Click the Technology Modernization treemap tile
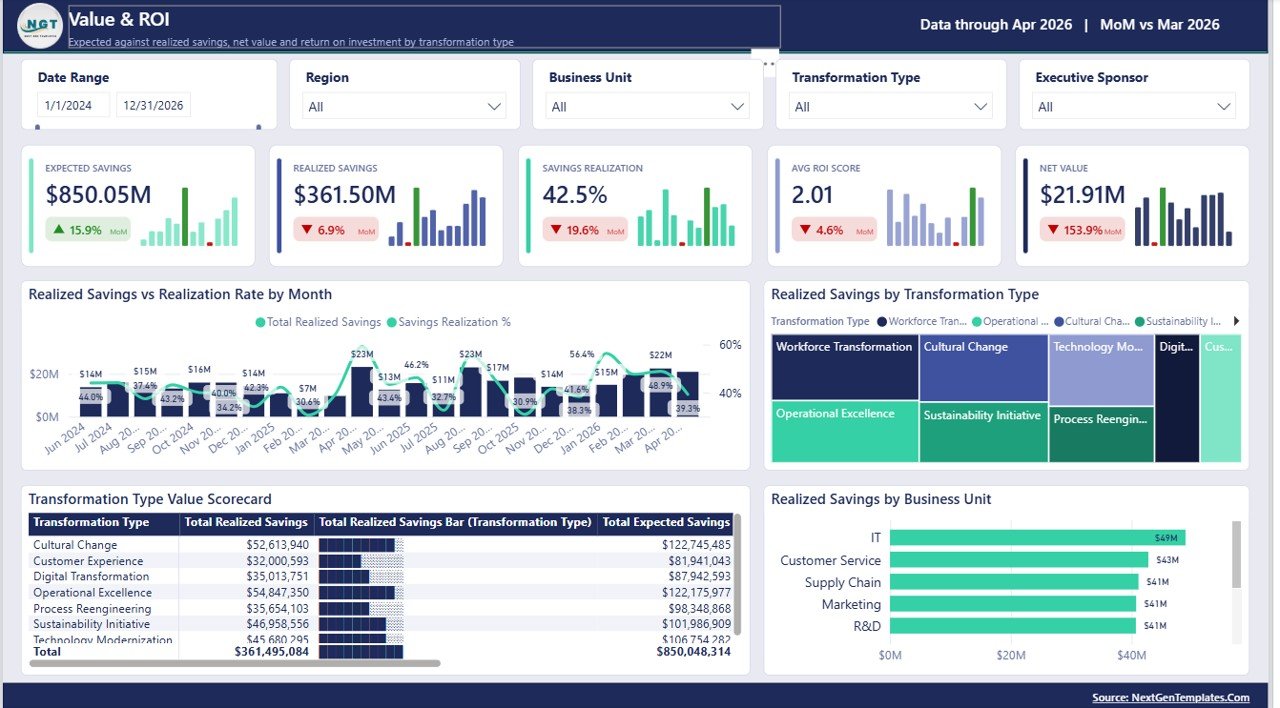The height and width of the screenshot is (708, 1280). pos(1101,370)
